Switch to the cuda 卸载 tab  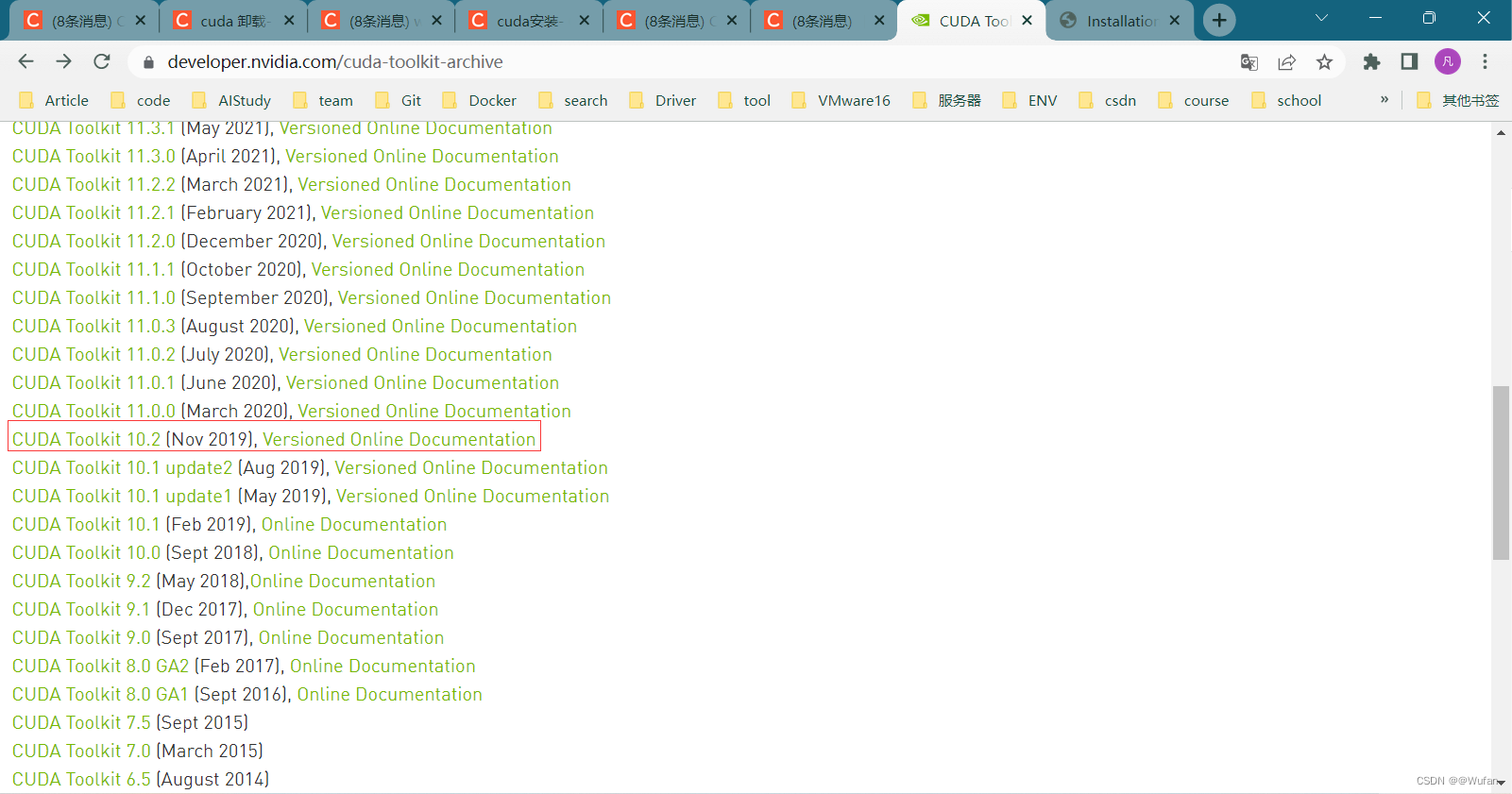[x=232, y=20]
